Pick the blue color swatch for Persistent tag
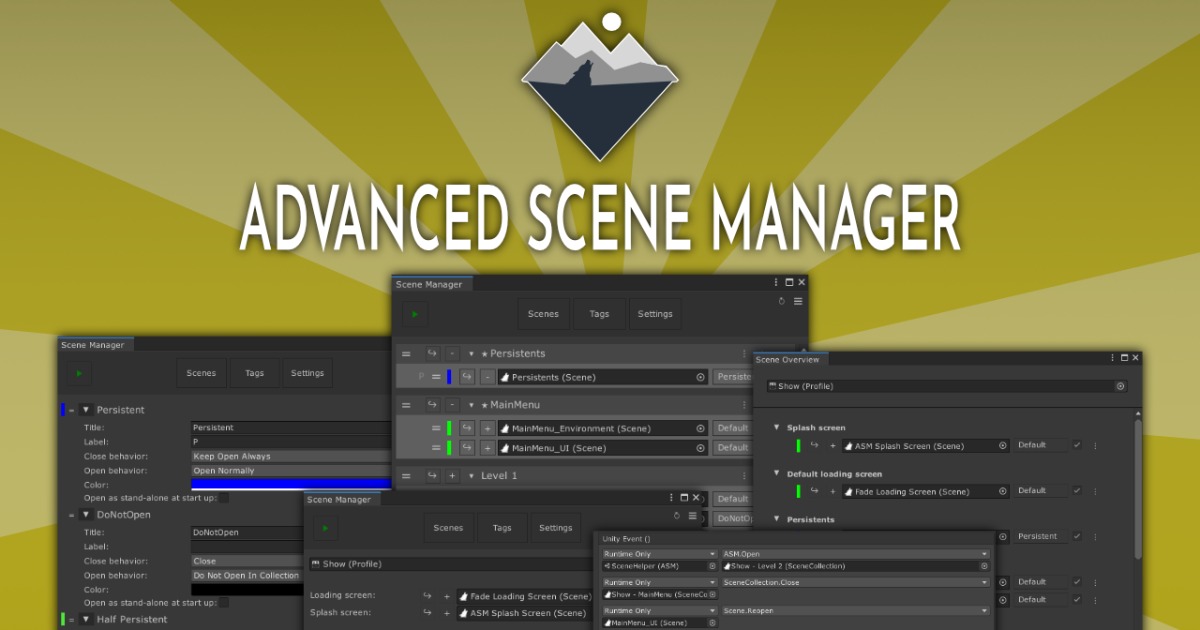The image size is (1200, 630). click(x=290, y=484)
